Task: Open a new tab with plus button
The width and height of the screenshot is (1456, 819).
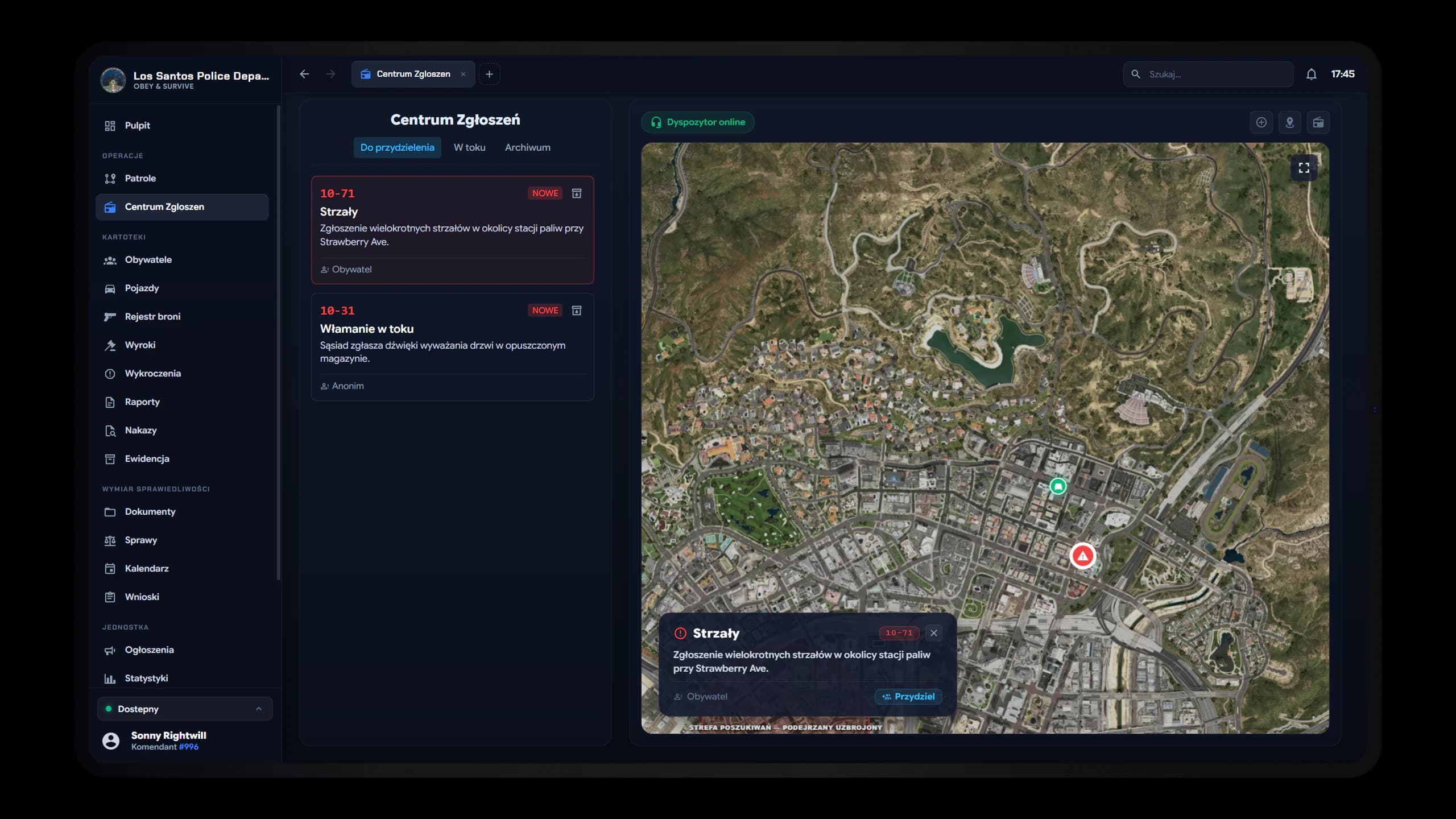Action: (489, 74)
